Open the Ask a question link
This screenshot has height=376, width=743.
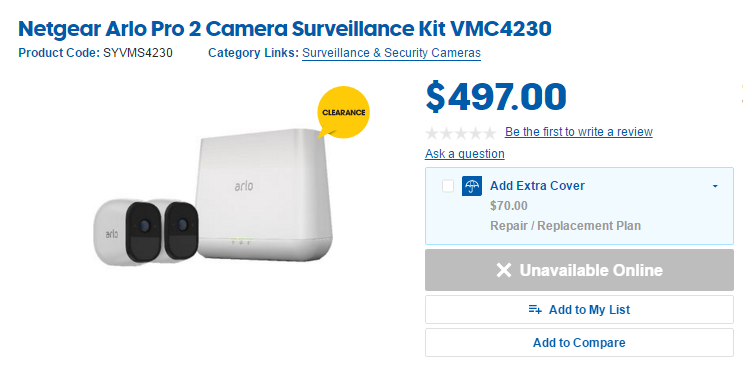[464, 154]
